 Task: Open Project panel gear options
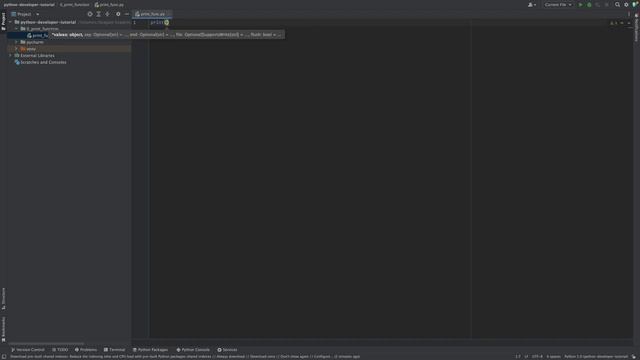pyautogui.click(x=118, y=14)
